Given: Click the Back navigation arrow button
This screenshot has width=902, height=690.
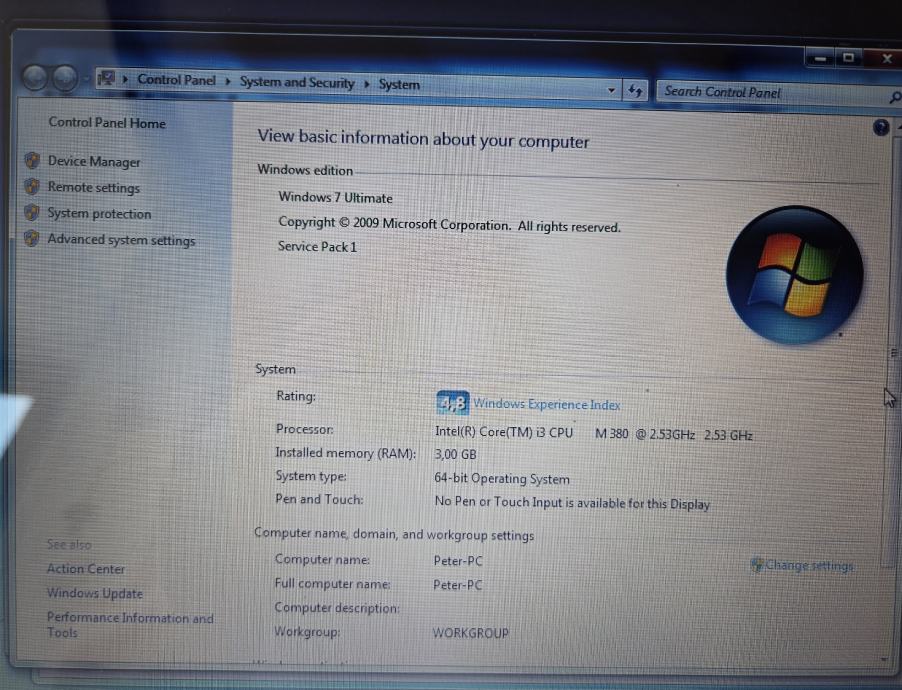Looking at the screenshot, I should click(x=35, y=78).
